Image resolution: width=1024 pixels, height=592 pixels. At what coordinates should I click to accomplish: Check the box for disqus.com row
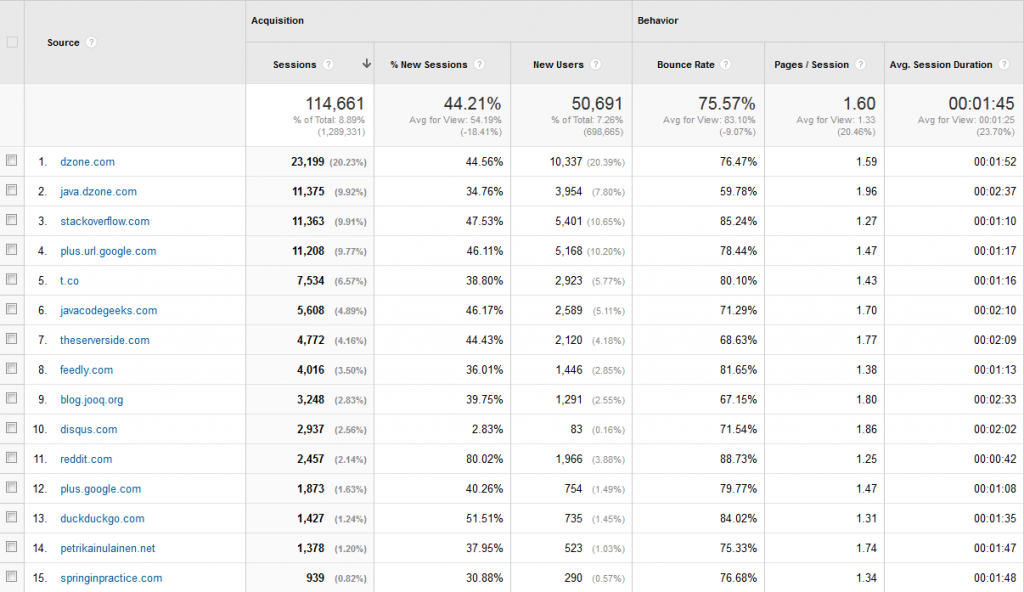(12, 428)
